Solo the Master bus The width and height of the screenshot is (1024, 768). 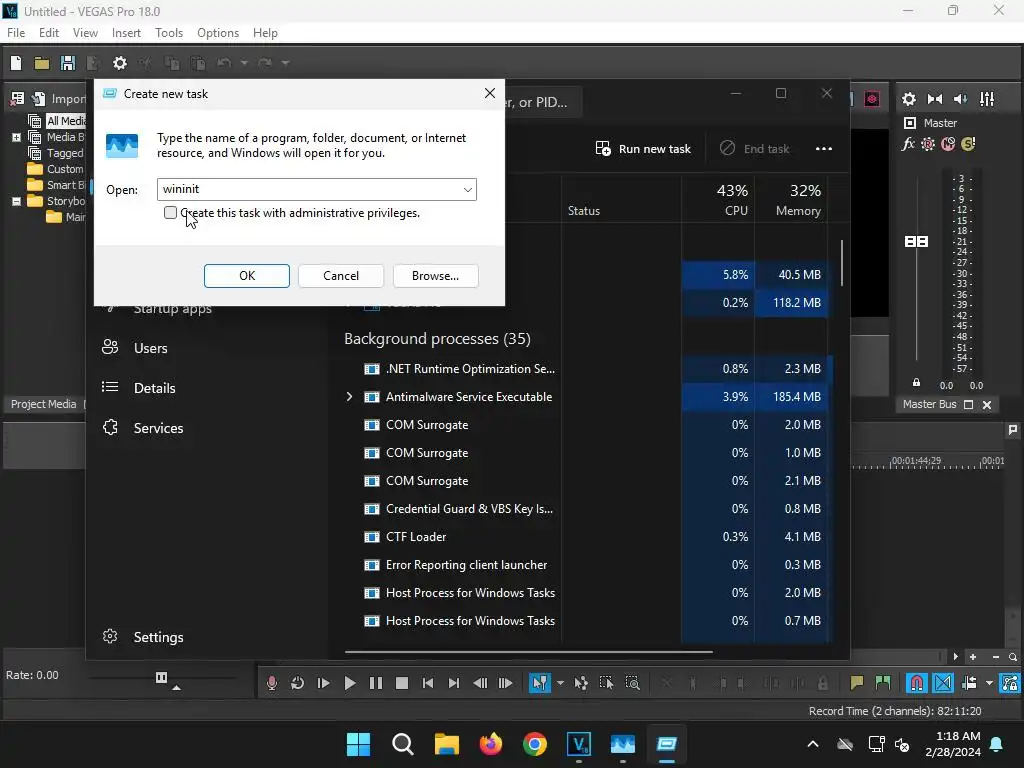click(968, 144)
